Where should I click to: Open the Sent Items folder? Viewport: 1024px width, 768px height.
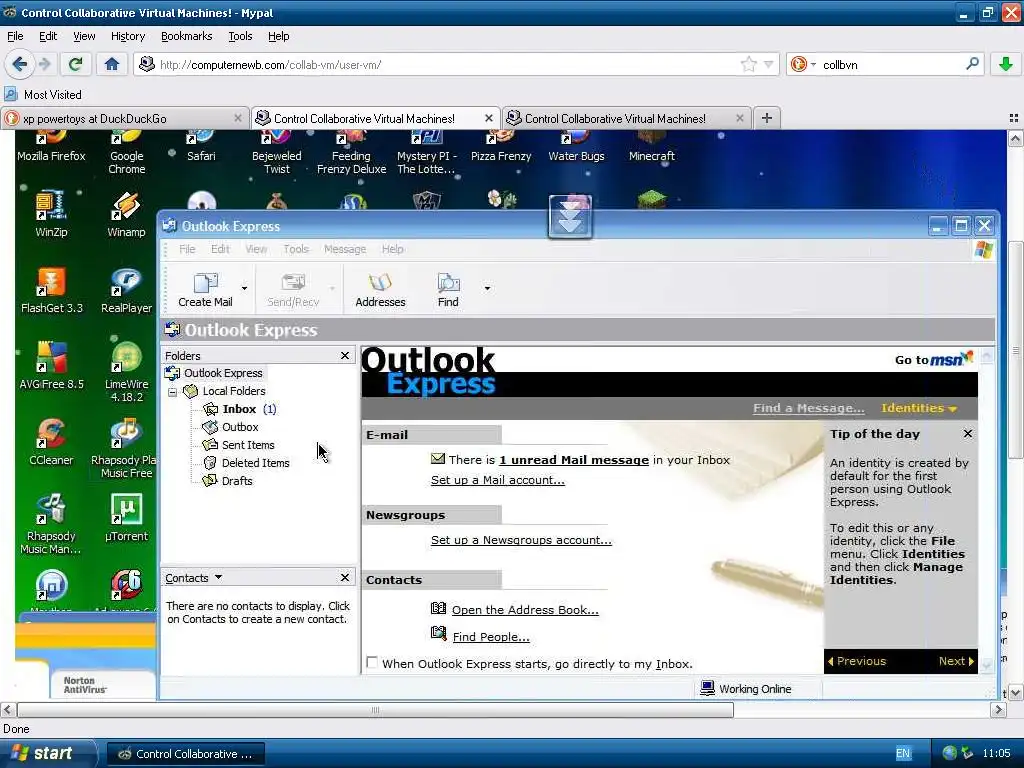[x=238, y=445]
